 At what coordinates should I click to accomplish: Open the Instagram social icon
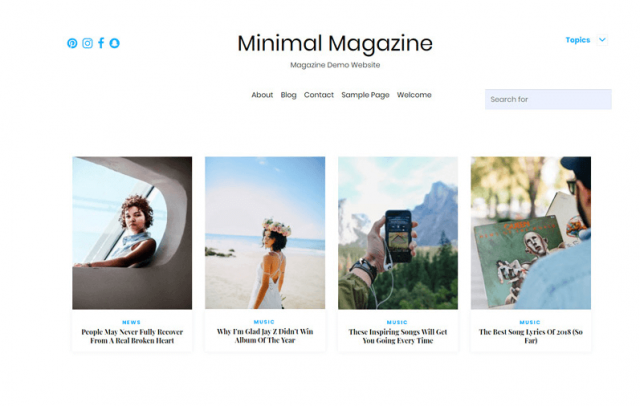pyautogui.click(x=87, y=43)
